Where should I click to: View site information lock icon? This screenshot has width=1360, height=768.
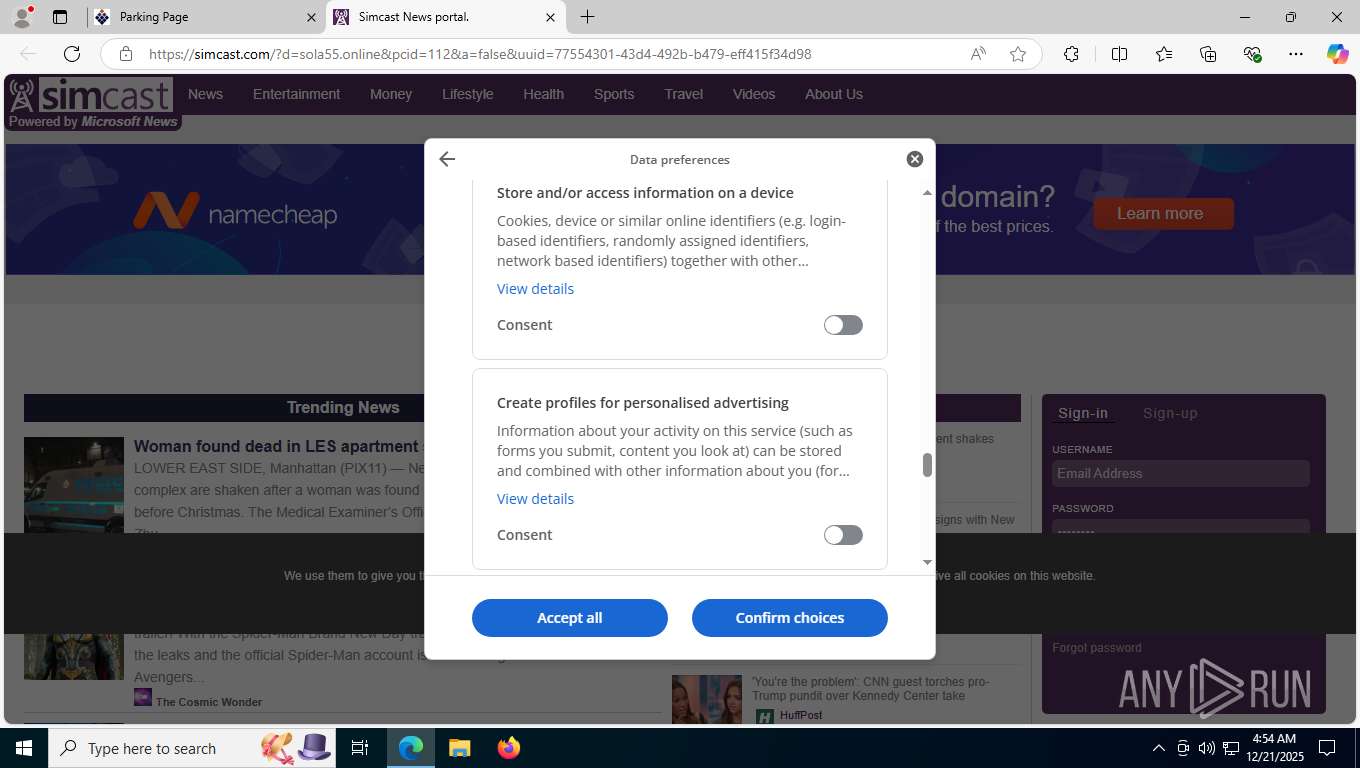pos(126,54)
